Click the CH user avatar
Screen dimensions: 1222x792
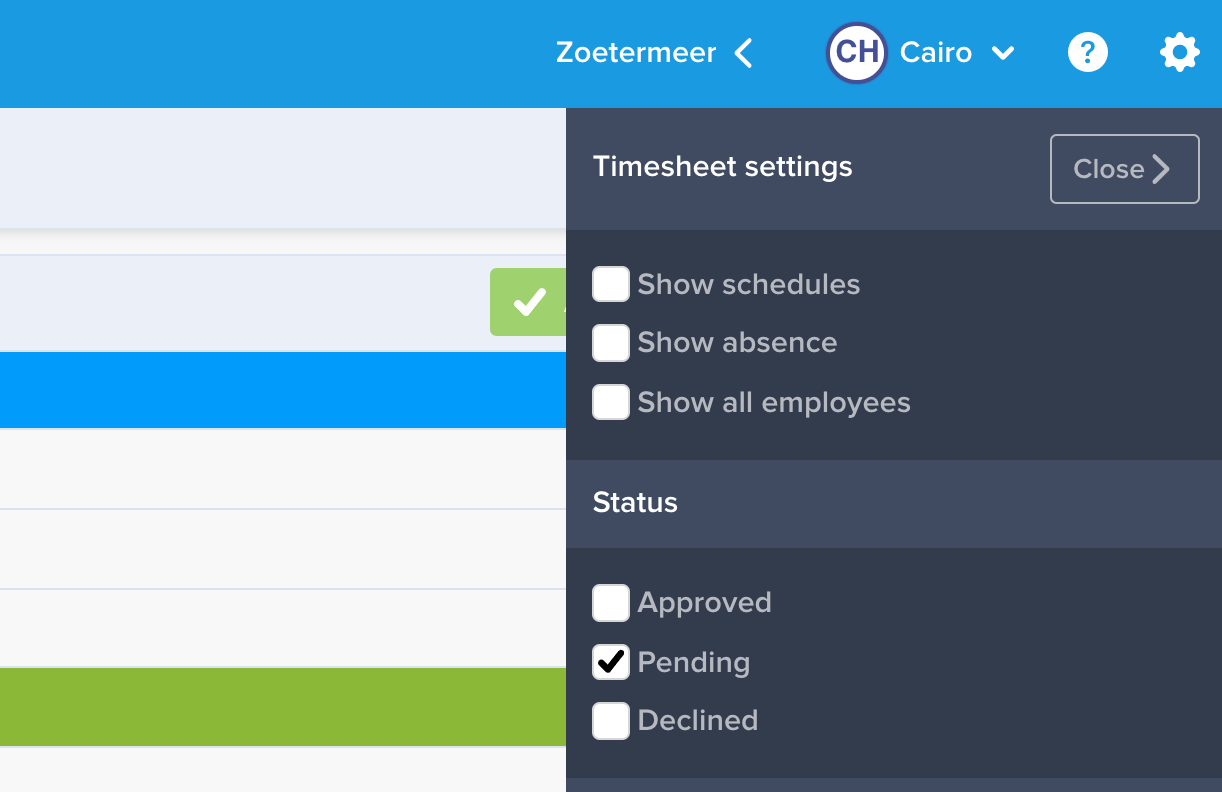tap(857, 52)
